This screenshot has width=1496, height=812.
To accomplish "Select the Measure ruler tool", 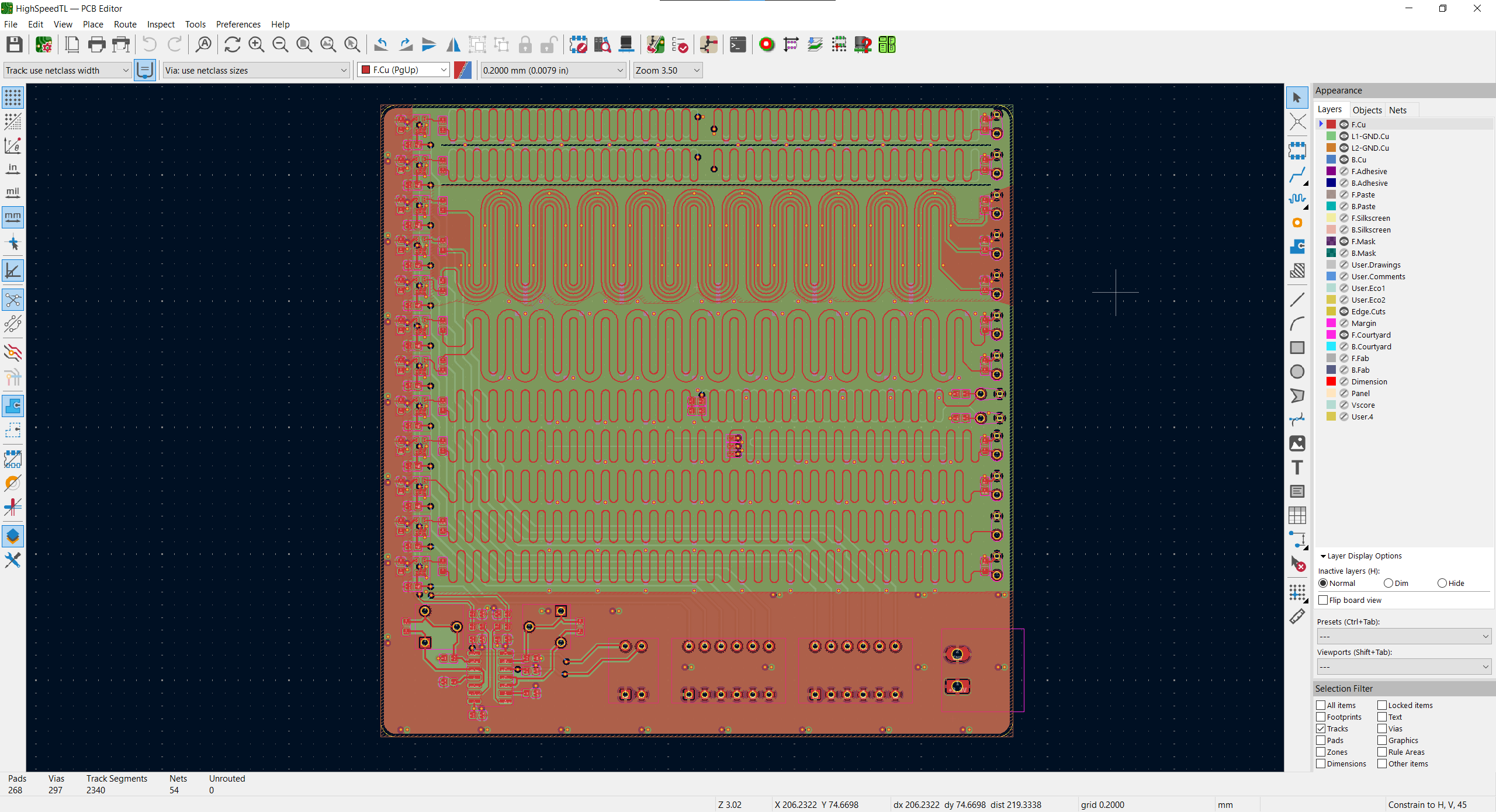I will pyautogui.click(x=1297, y=617).
